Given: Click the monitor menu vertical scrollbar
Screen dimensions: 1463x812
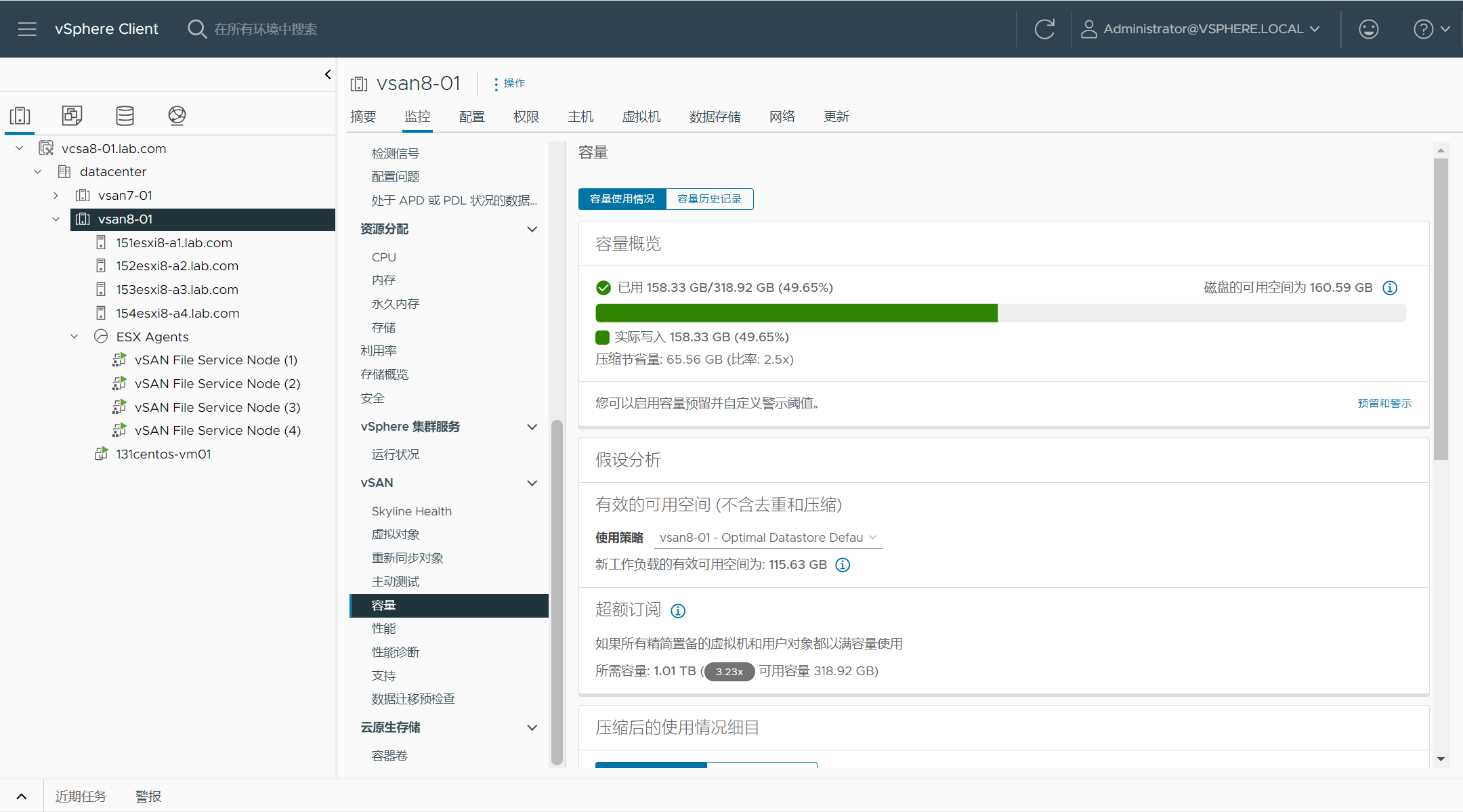Looking at the screenshot, I should coord(557,593).
